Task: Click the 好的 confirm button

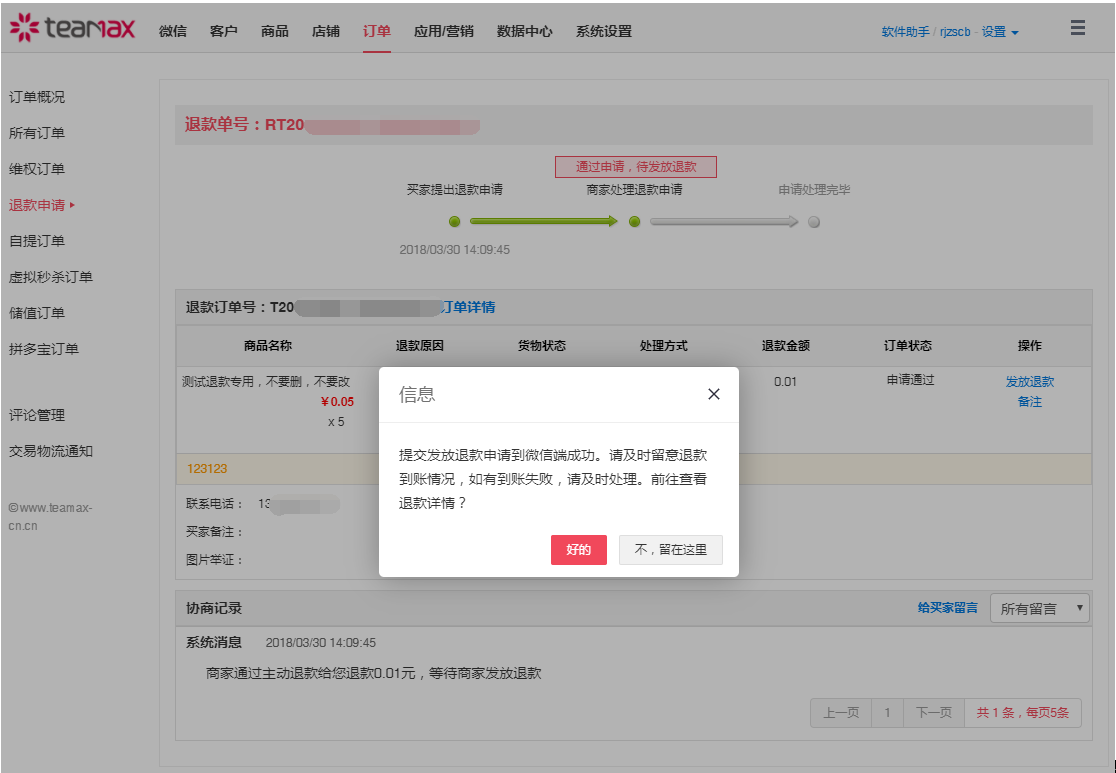Action: coord(578,550)
